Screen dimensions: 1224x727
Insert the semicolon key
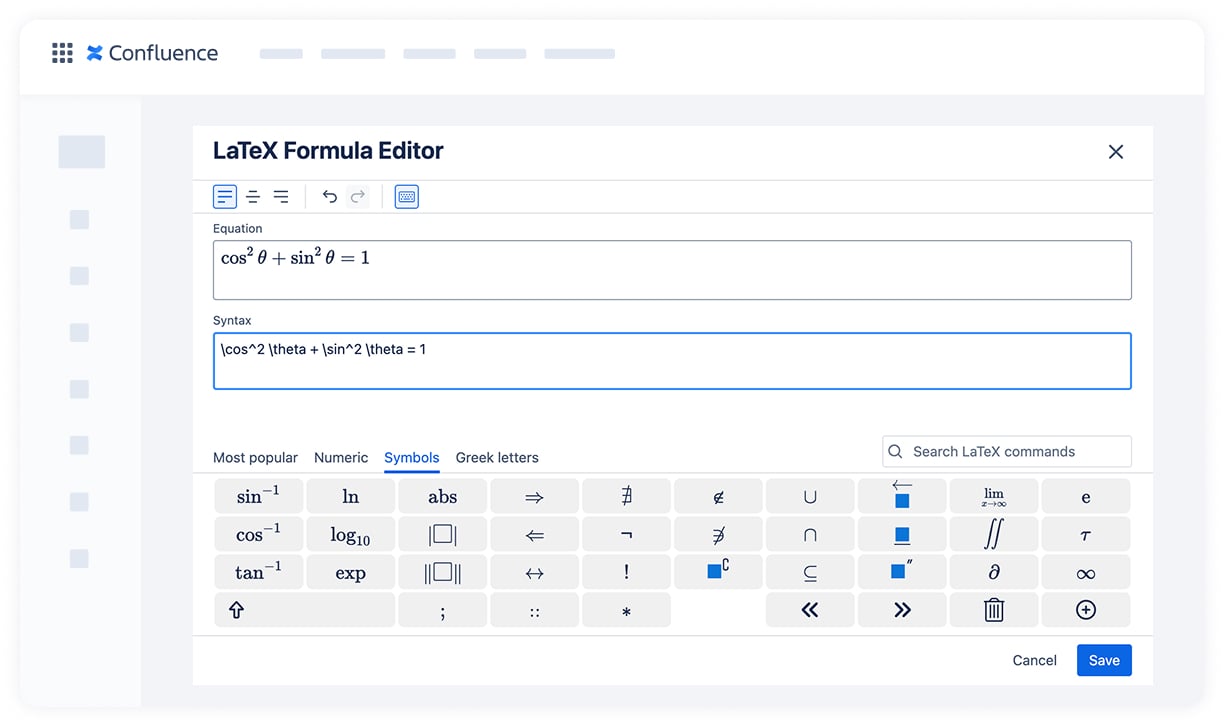click(442, 610)
